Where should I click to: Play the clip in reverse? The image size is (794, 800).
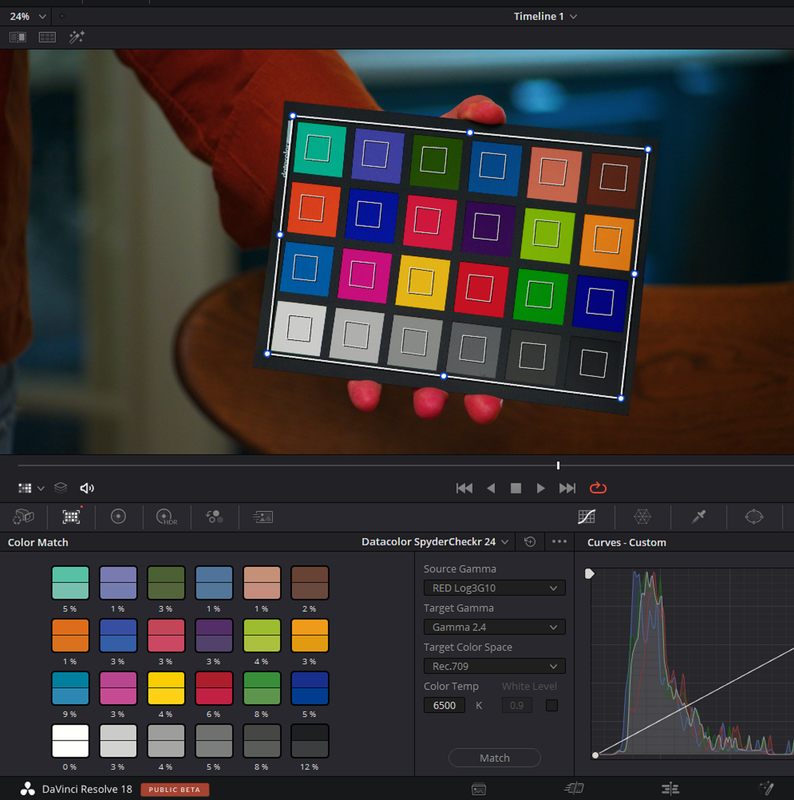pos(491,488)
